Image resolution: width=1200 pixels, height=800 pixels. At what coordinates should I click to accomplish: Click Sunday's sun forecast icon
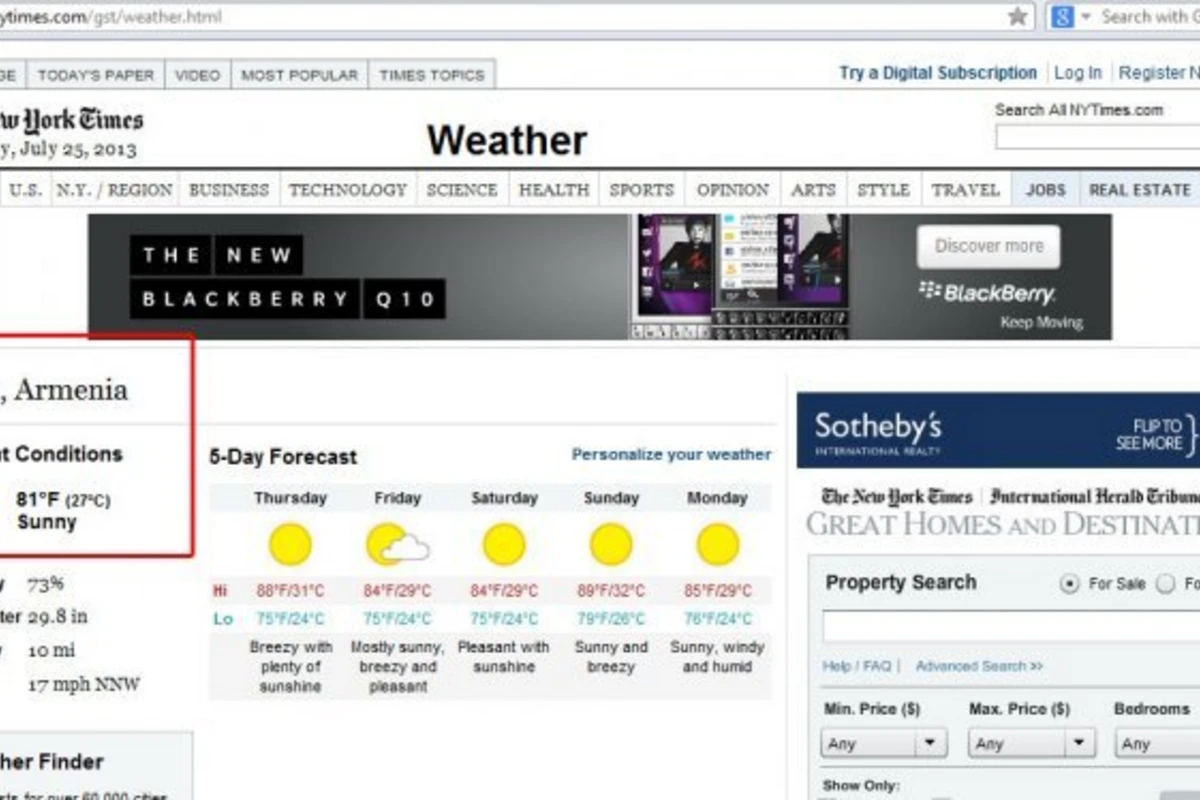click(x=611, y=545)
